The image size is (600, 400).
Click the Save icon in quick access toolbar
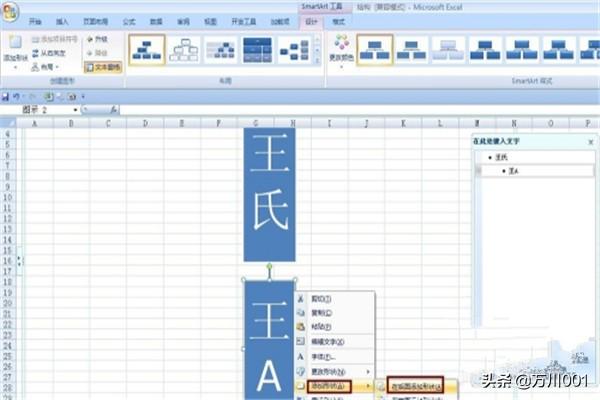pyautogui.click(x=5, y=97)
